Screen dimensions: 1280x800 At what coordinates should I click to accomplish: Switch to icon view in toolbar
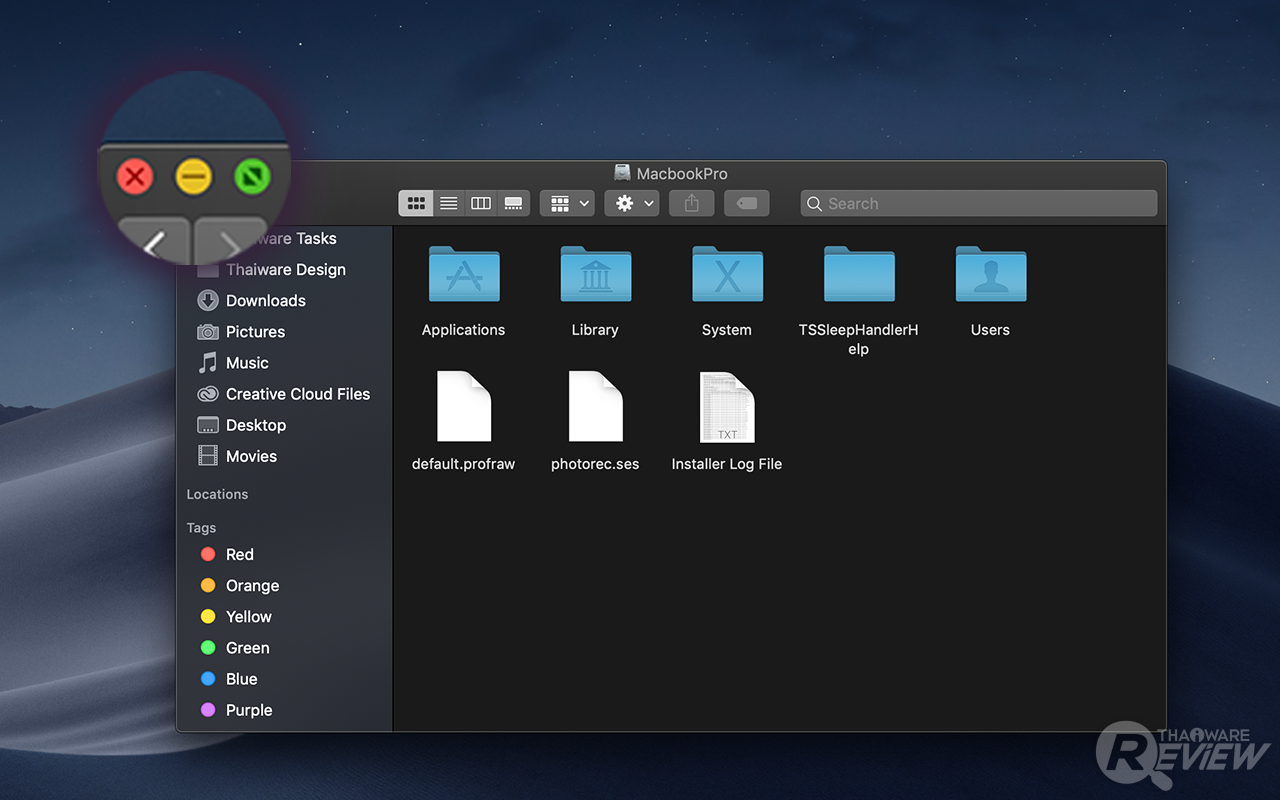[416, 203]
